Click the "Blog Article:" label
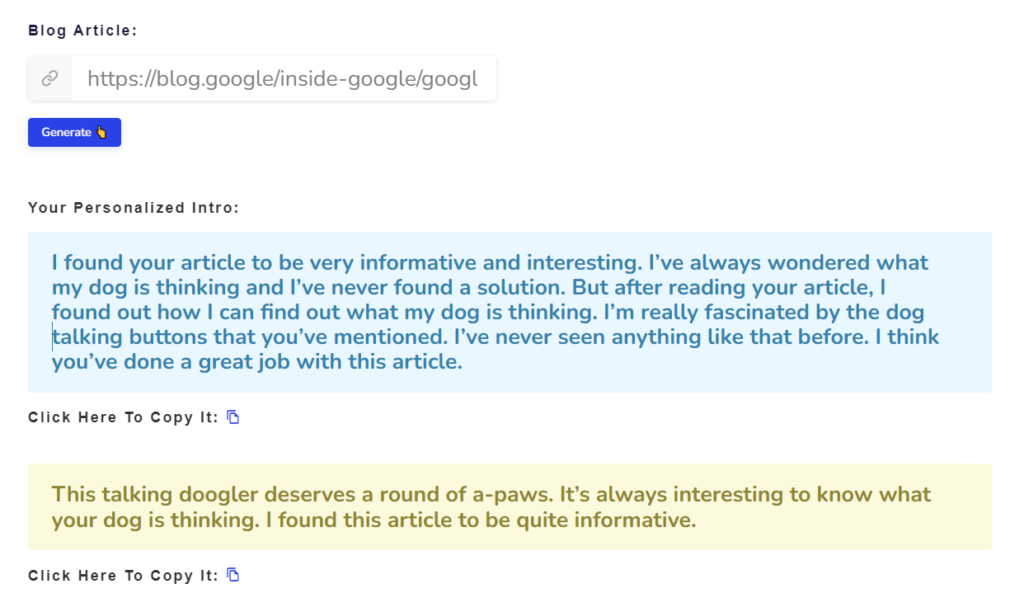 click(x=82, y=31)
